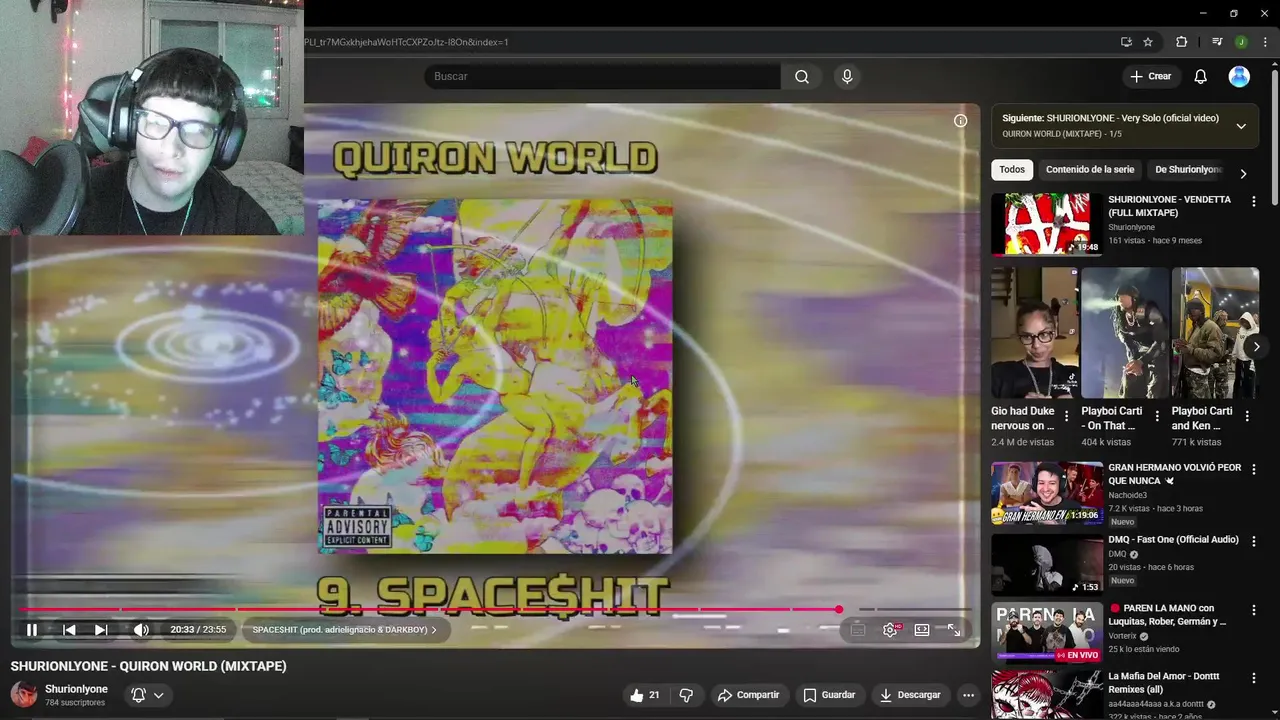1280x720 pixels.
Task: Open Chrome profile J icon
Action: coord(1241,42)
